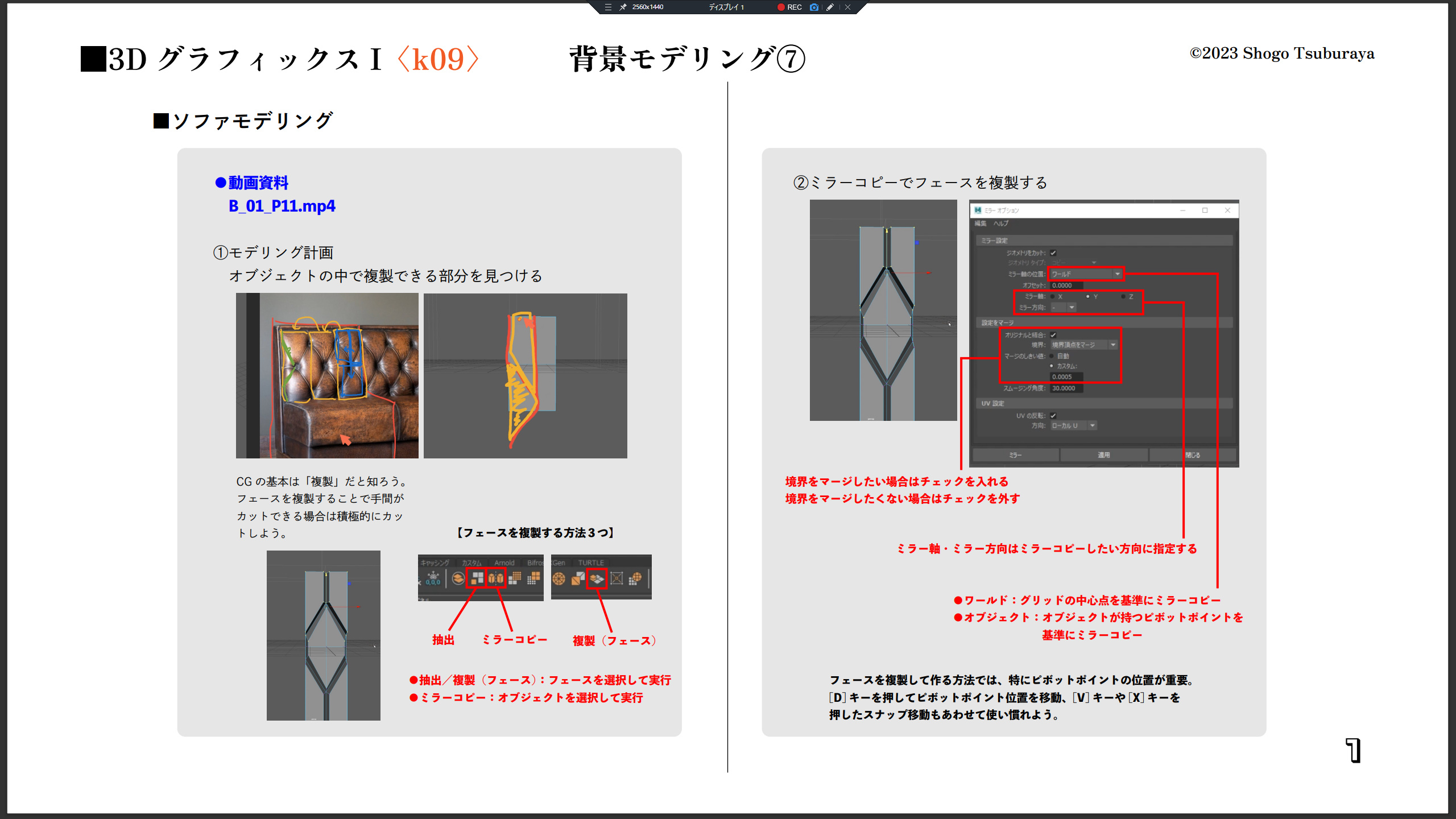Select the X mirror axis radio
This screenshot has width=1456, height=819.
[x=1053, y=296]
